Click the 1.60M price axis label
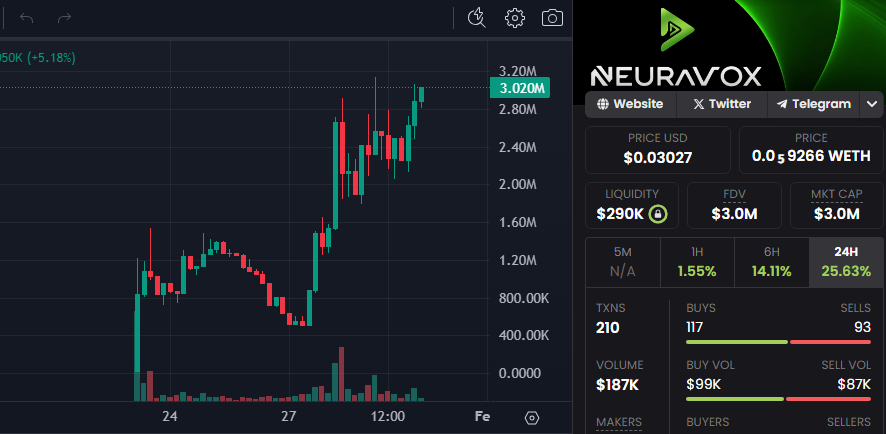The width and height of the screenshot is (886, 434). tap(518, 223)
